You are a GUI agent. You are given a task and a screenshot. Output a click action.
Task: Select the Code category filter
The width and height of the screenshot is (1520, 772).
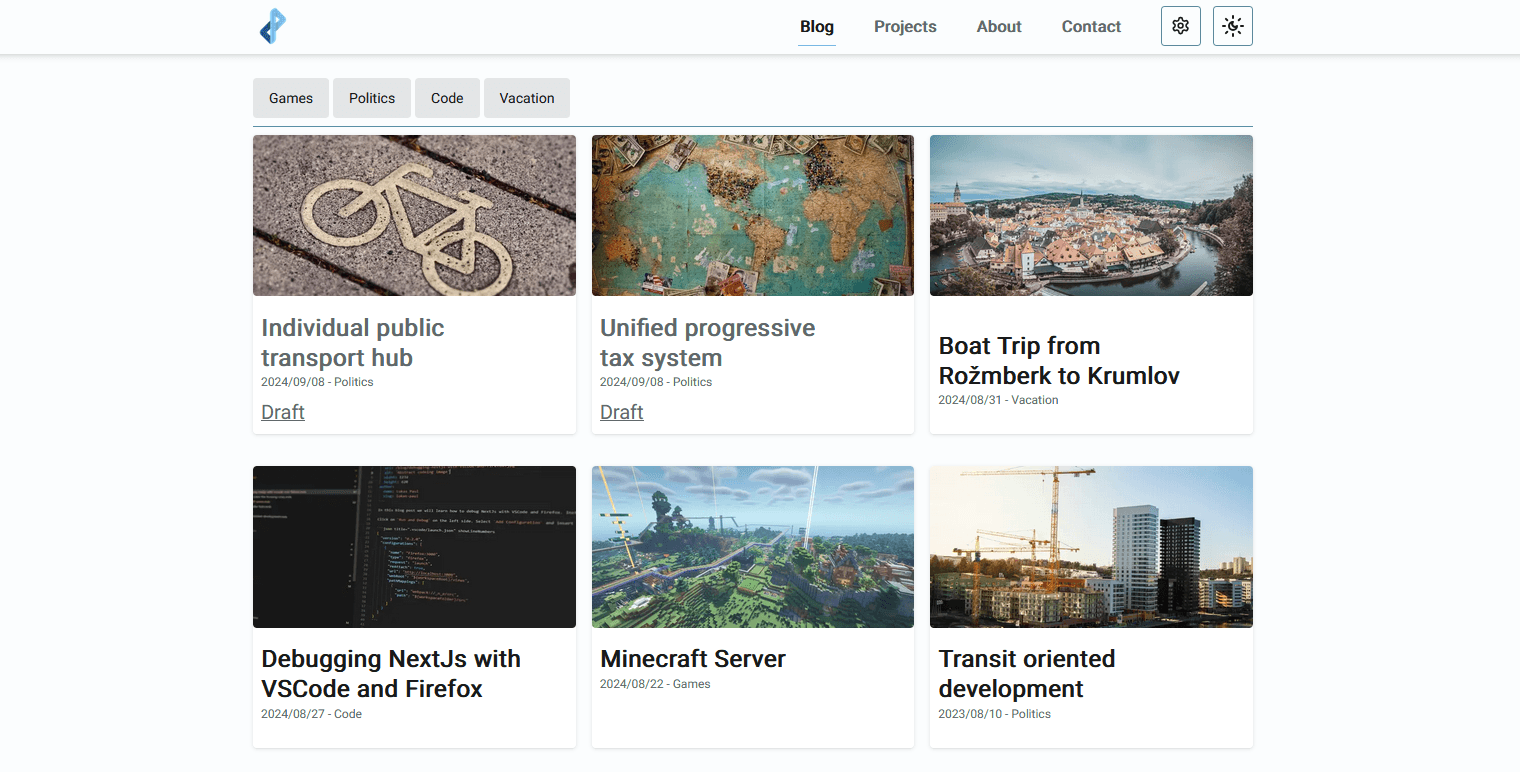(x=447, y=98)
